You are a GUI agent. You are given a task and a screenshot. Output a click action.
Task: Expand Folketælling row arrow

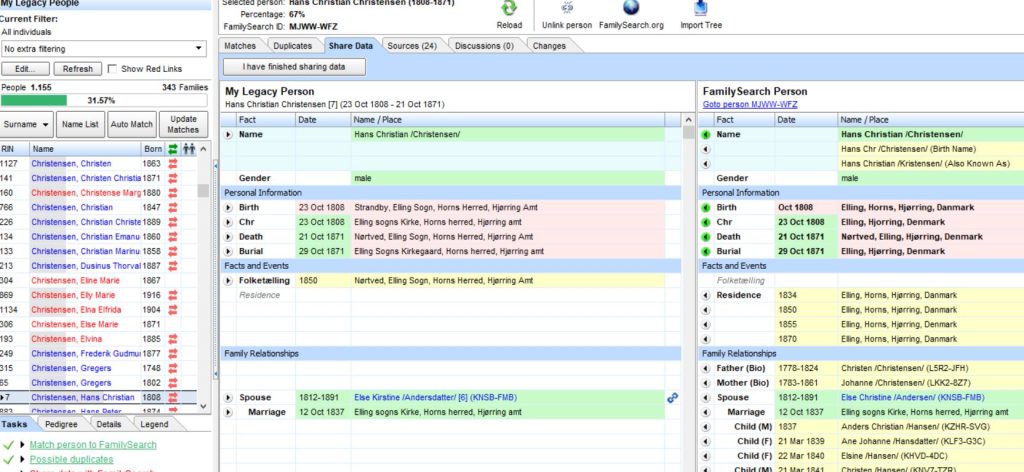pyautogui.click(x=229, y=281)
